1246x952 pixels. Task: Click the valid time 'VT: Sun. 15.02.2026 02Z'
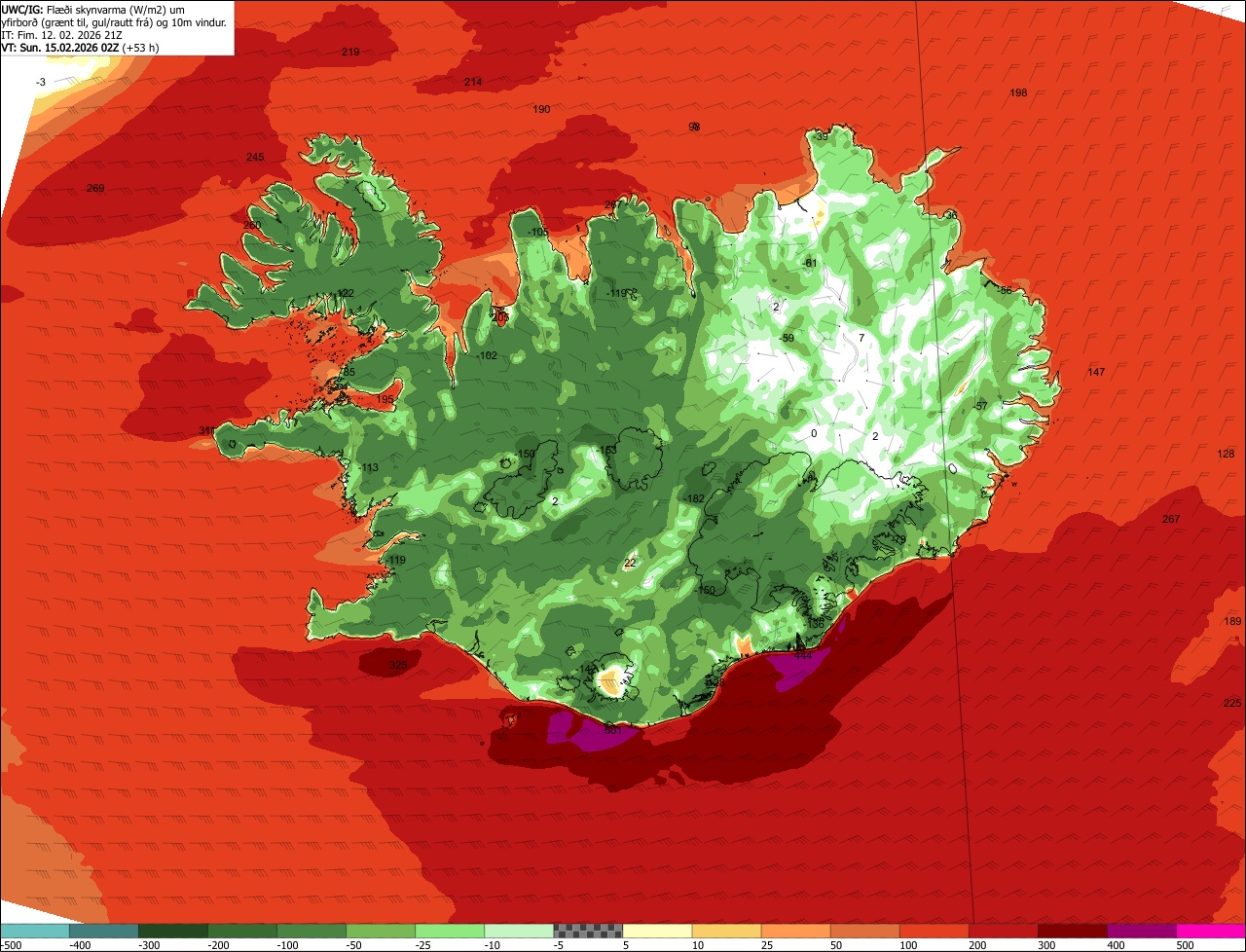point(59,47)
